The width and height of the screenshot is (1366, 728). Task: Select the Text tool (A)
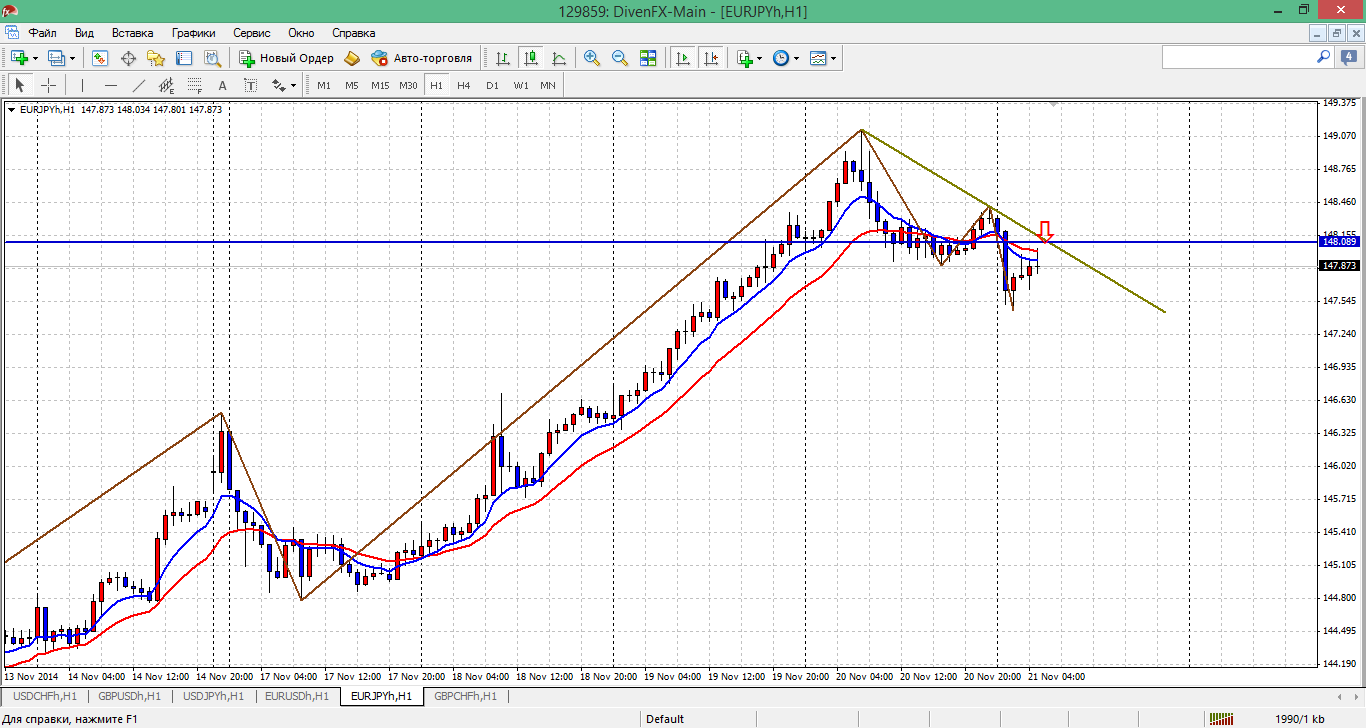223,85
